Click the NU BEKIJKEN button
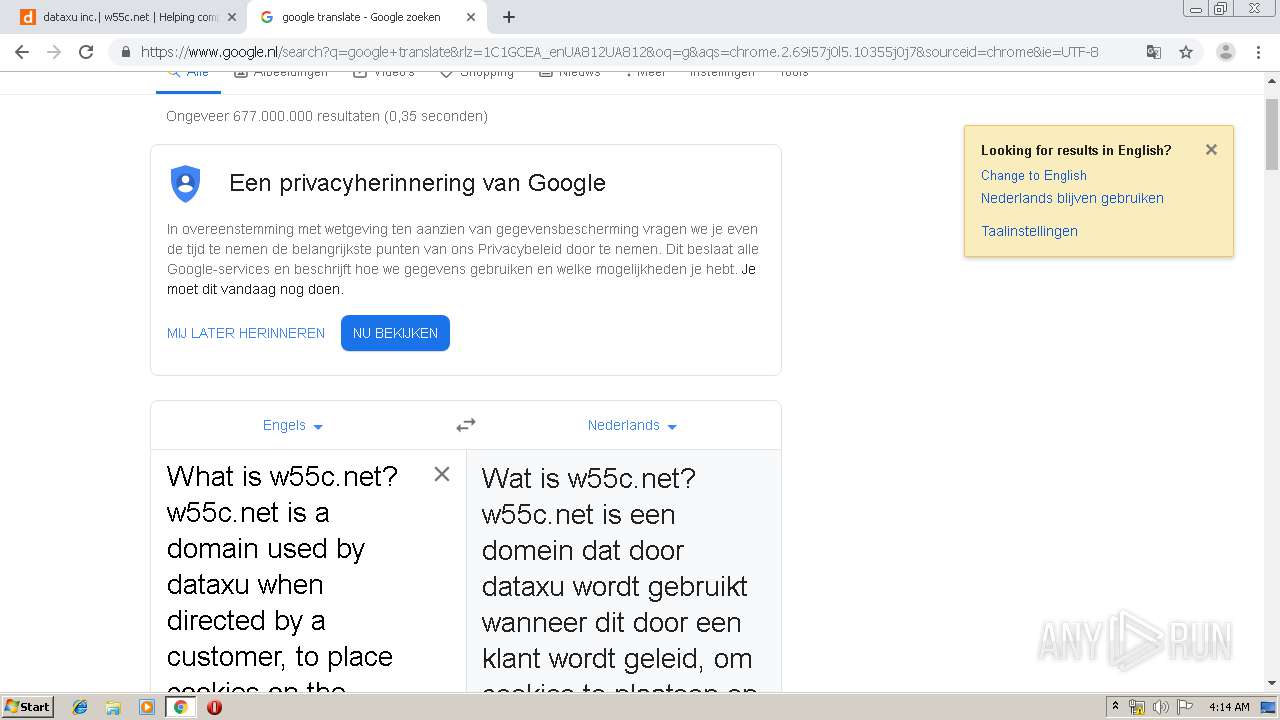Viewport: 1280px width, 720px height. coord(395,333)
